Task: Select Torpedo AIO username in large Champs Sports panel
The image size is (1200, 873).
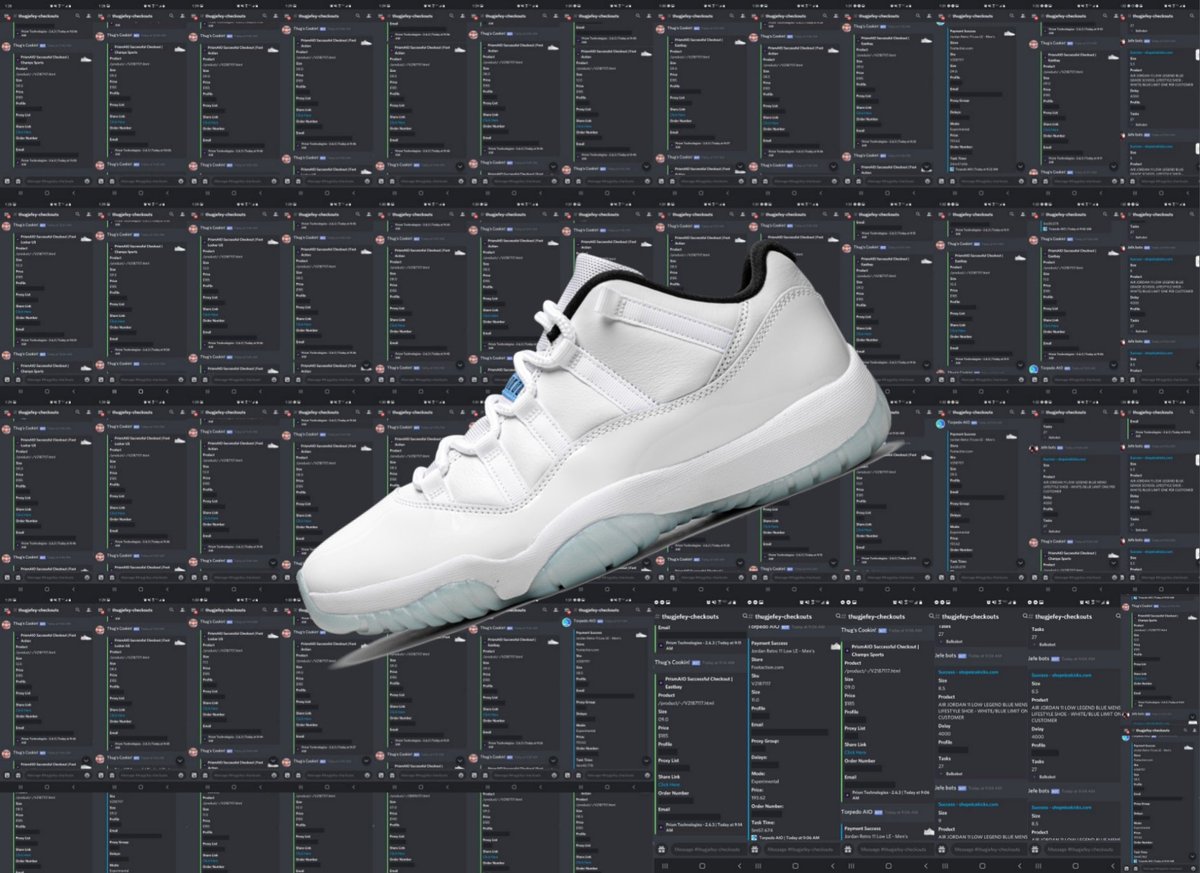Action: pos(856,811)
